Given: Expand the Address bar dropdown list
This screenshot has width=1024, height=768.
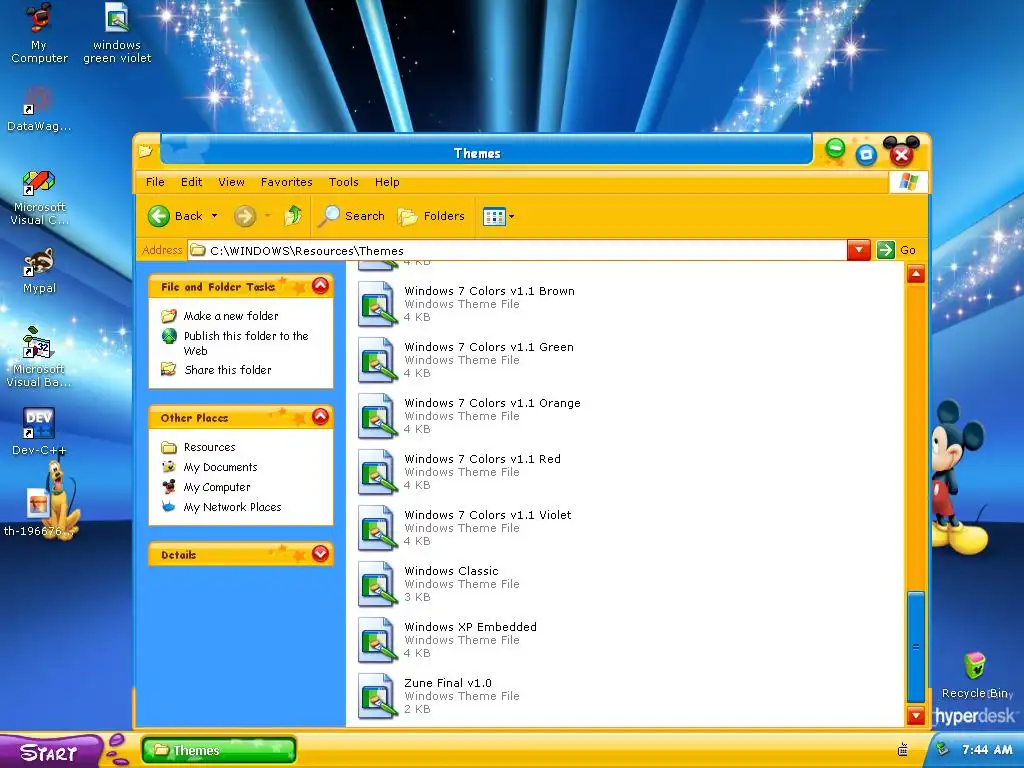Looking at the screenshot, I should [x=859, y=250].
